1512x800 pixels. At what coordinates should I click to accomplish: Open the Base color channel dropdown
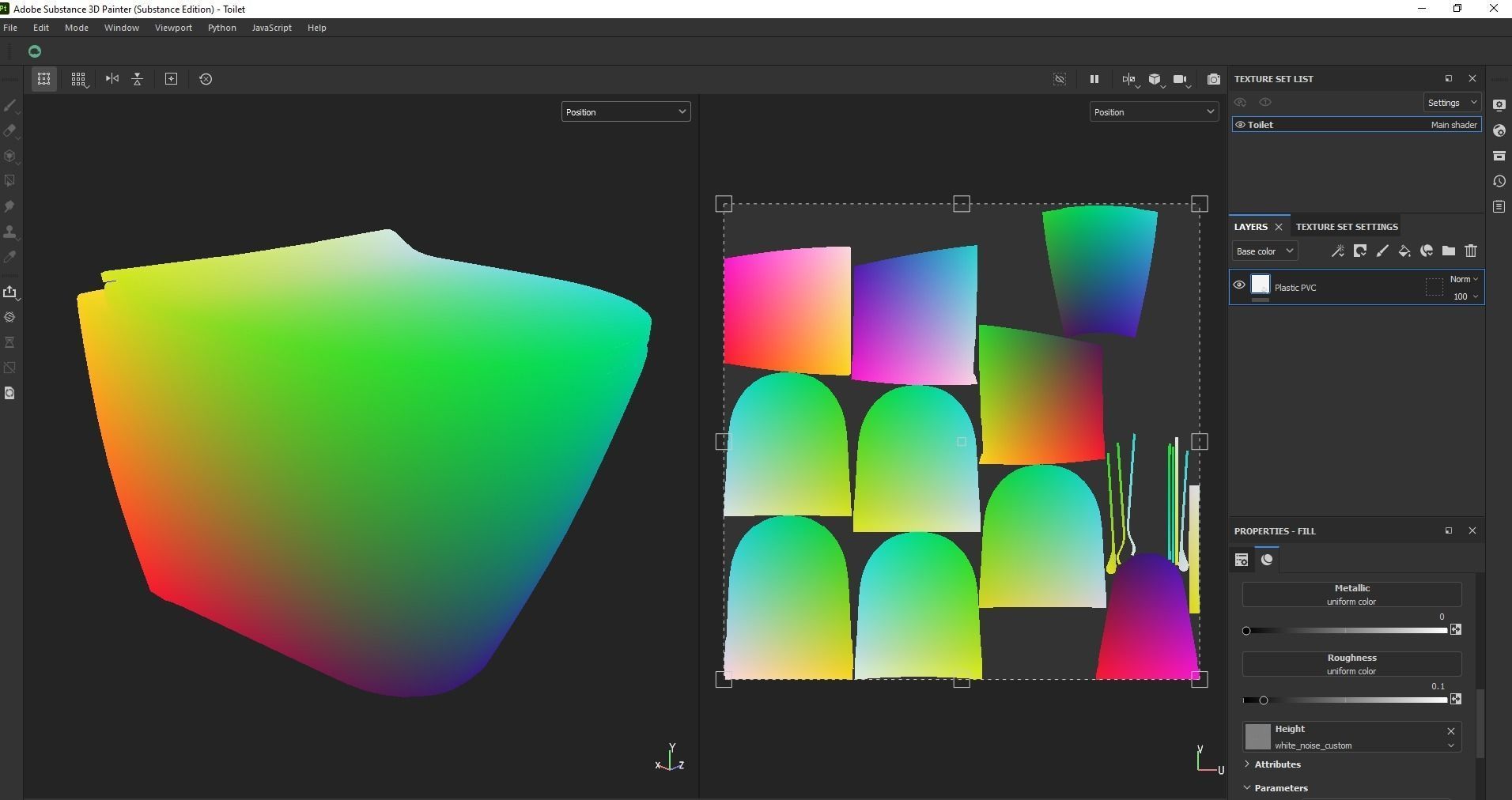1264,251
